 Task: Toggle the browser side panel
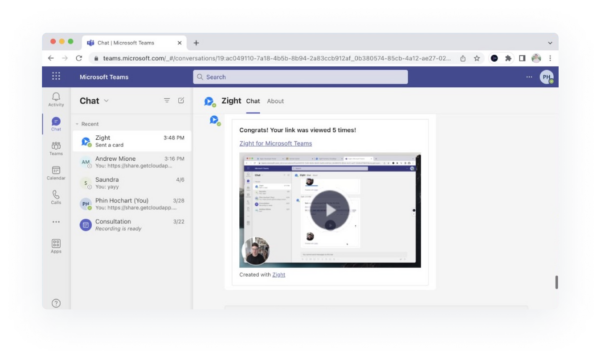coord(522,58)
